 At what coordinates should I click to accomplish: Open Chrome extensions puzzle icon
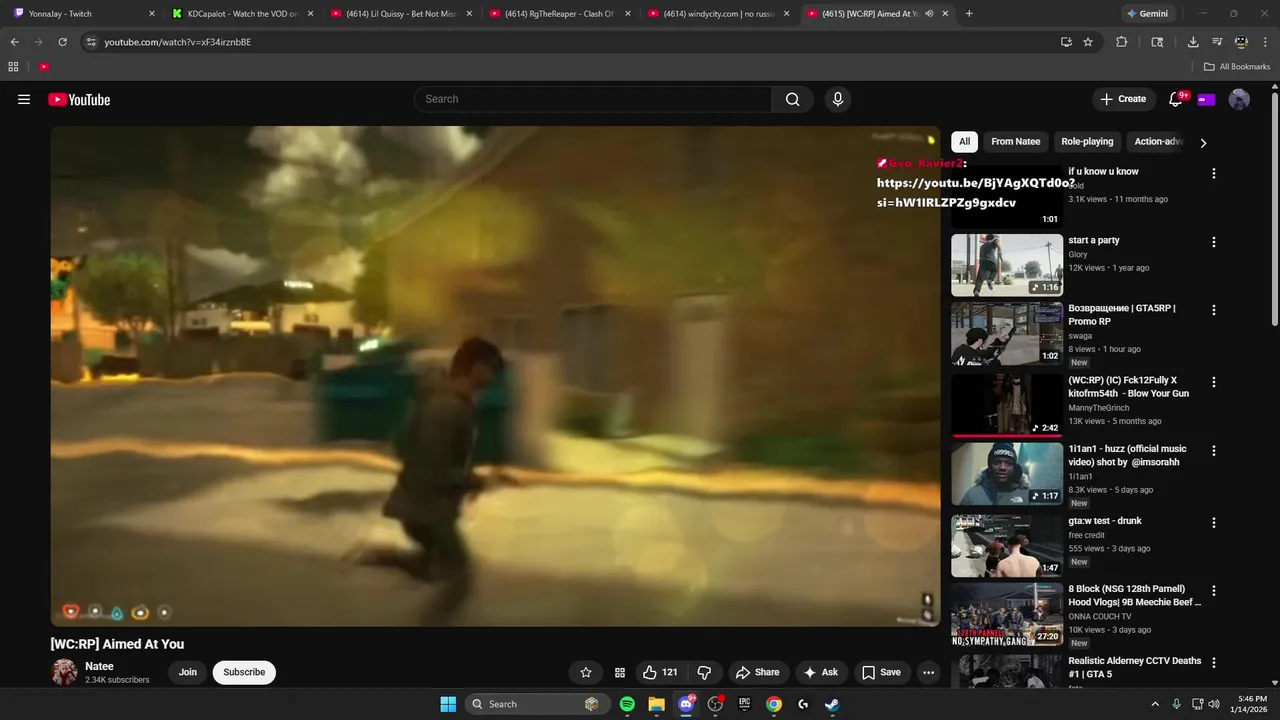[x=1121, y=42]
